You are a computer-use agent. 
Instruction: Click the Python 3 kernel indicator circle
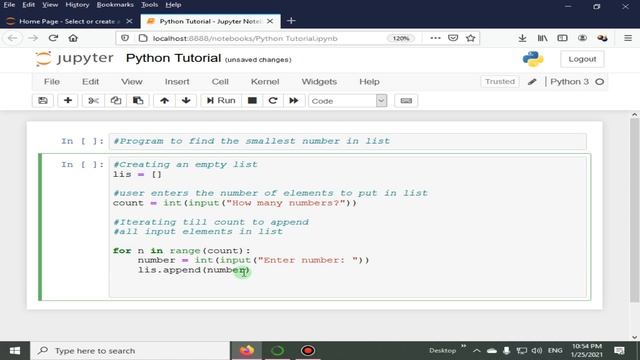coord(600,82)
